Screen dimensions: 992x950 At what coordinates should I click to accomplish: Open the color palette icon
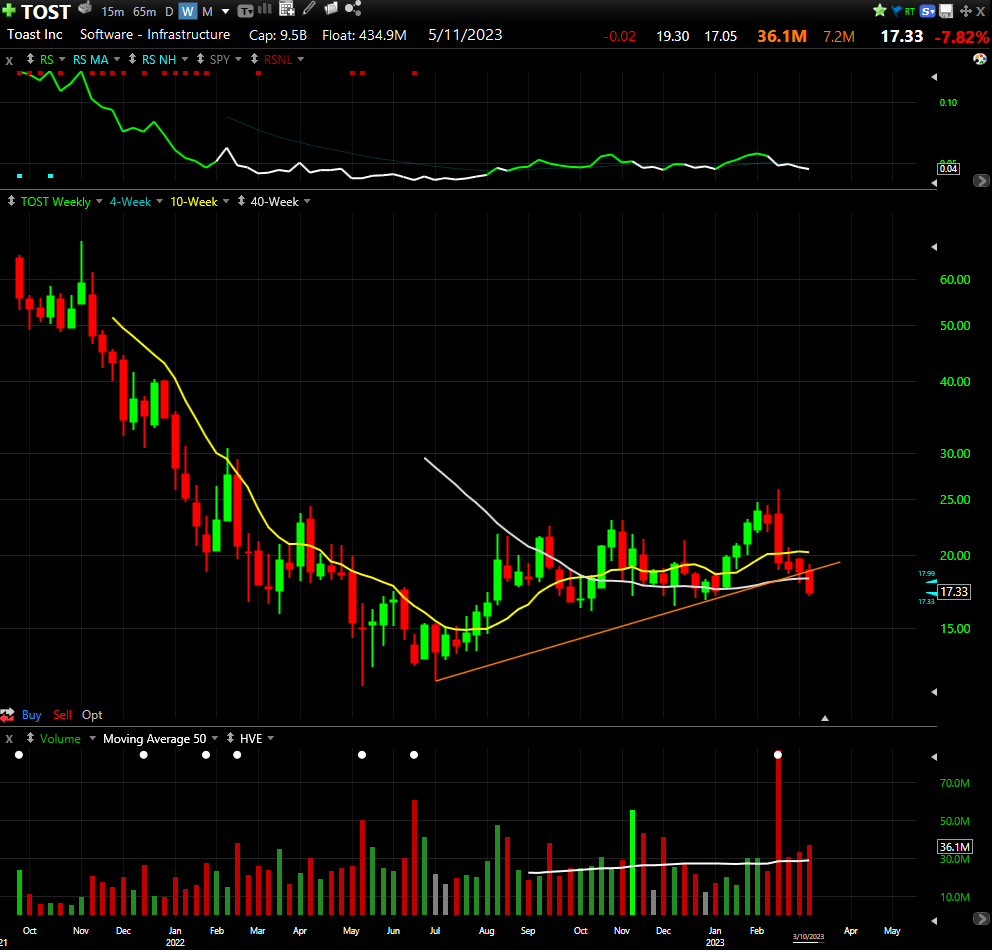click(979, 59)
